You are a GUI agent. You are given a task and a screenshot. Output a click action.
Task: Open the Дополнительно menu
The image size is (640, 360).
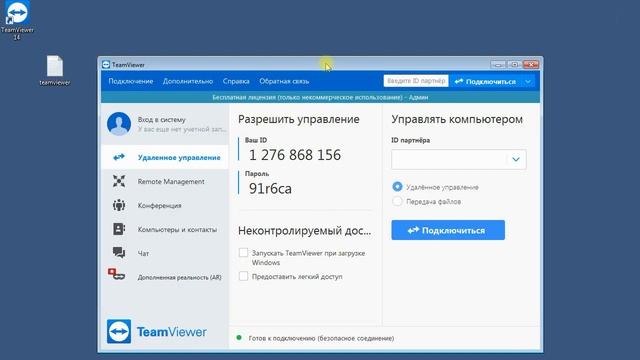coord(188,81)
